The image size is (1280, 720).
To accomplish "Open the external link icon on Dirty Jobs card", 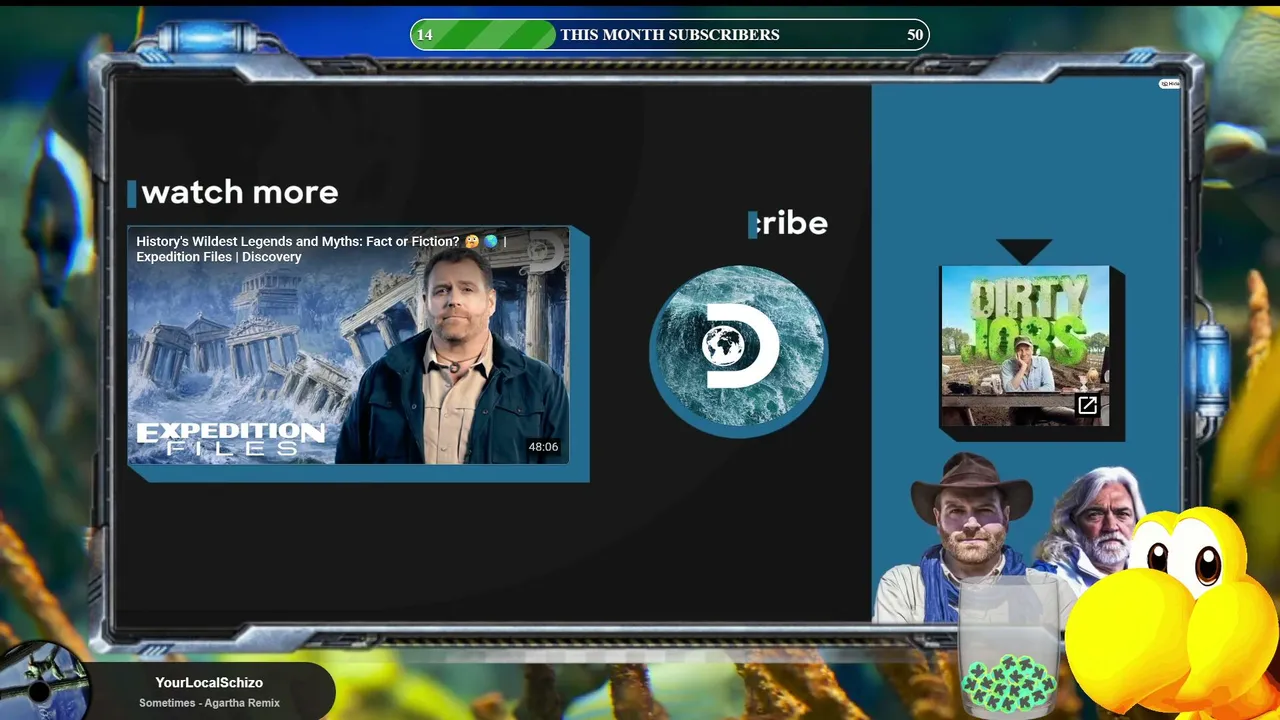I will pyautogui.click(x=1087, y=405).
